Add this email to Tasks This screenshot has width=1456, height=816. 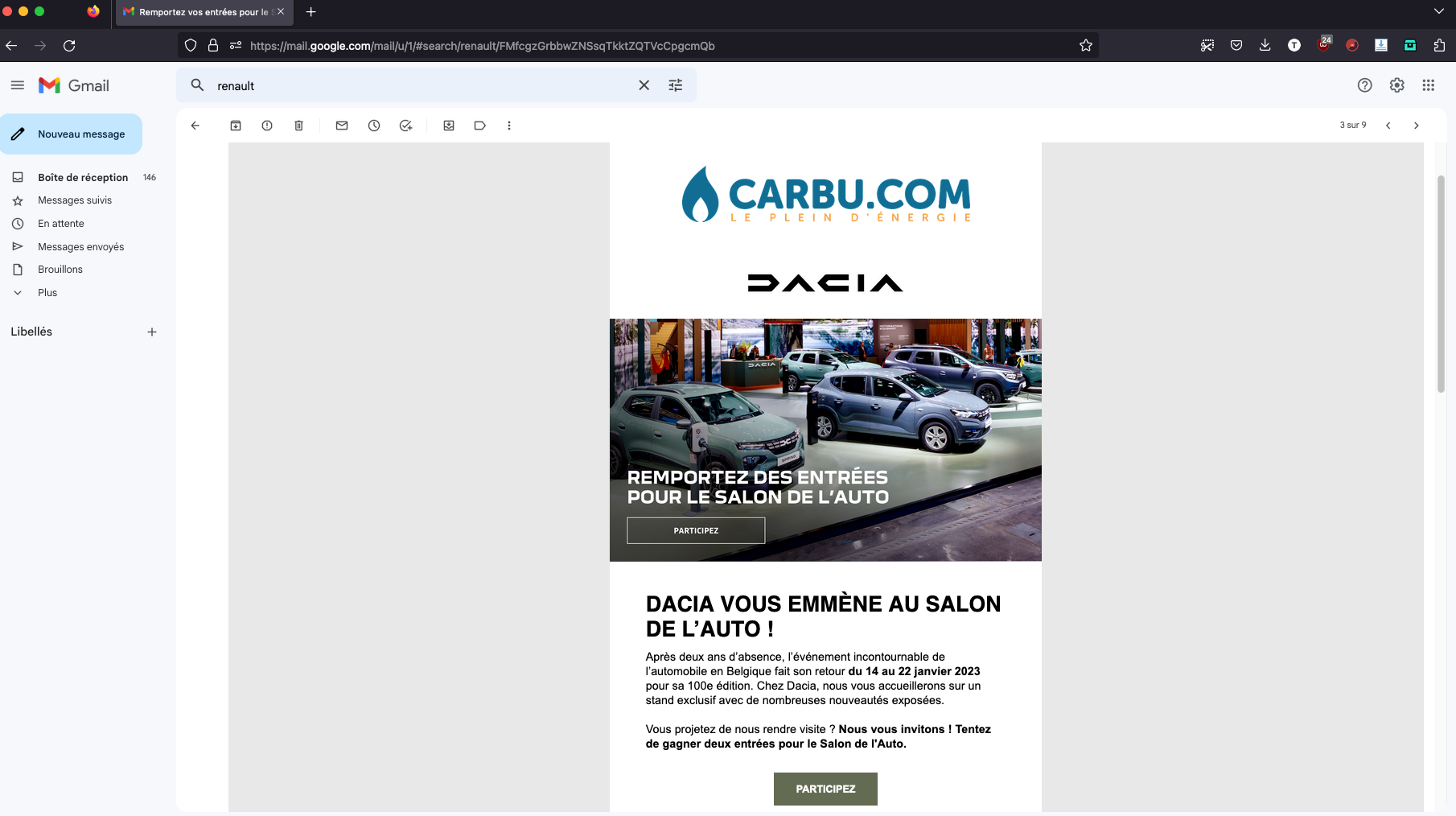(x=405, y=126)
